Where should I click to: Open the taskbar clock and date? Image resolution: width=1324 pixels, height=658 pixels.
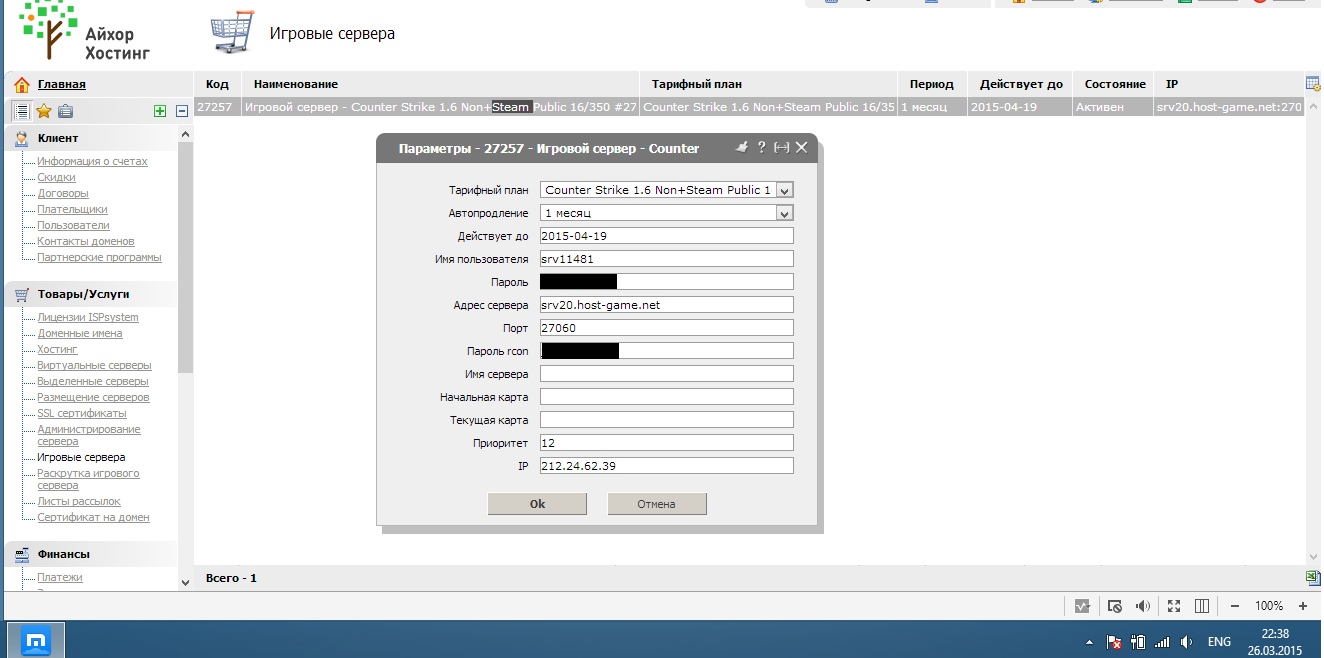coord(1275,641)
